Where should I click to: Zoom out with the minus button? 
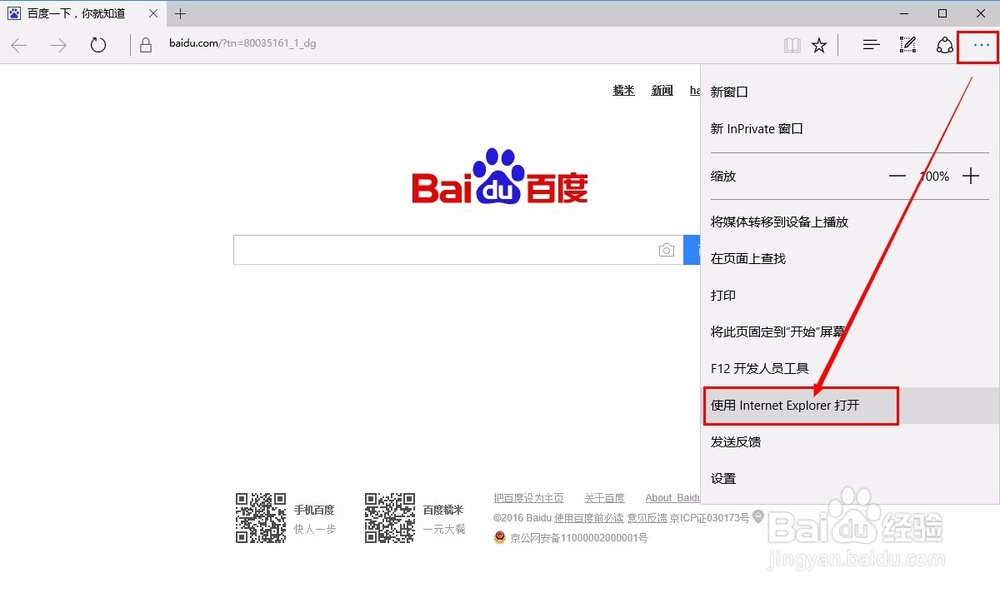897,176
